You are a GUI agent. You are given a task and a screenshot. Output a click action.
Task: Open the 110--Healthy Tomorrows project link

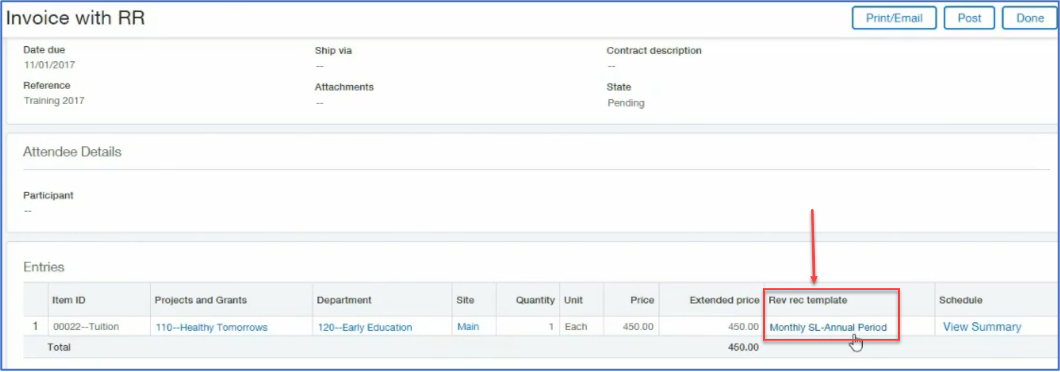(212, 327)
